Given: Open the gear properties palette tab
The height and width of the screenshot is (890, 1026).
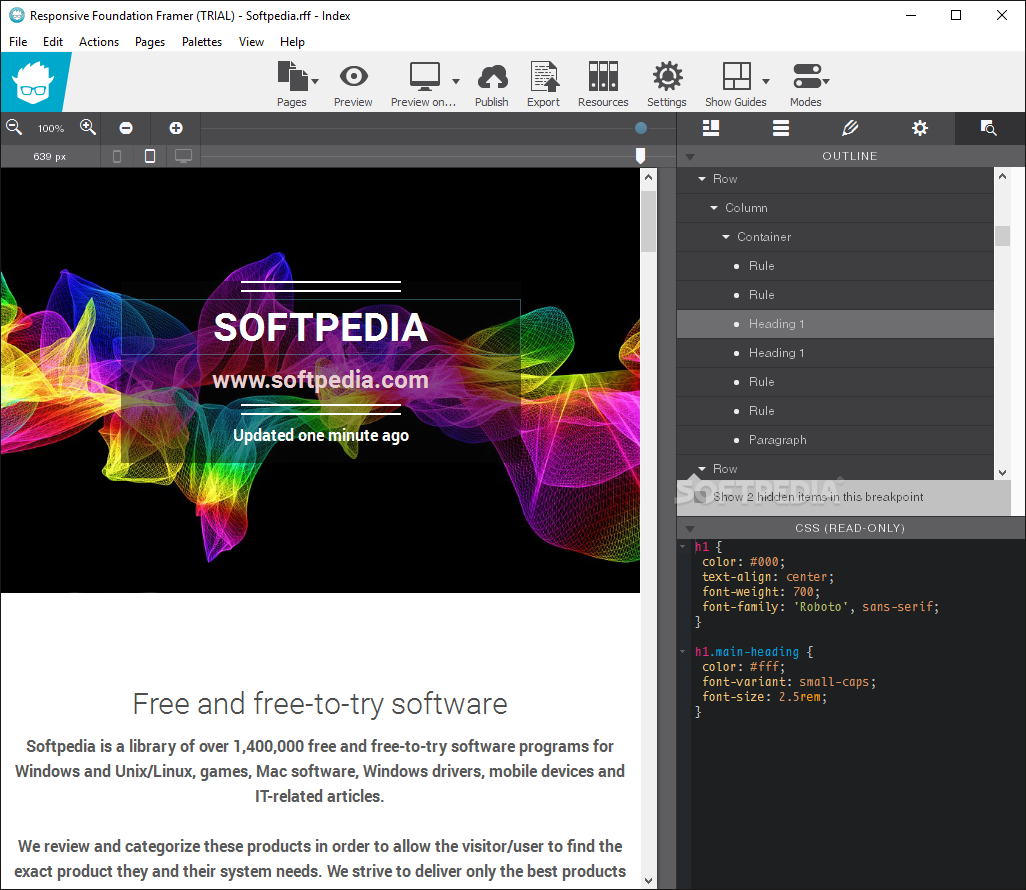Looking at the screenshot, I should [920, 128].
